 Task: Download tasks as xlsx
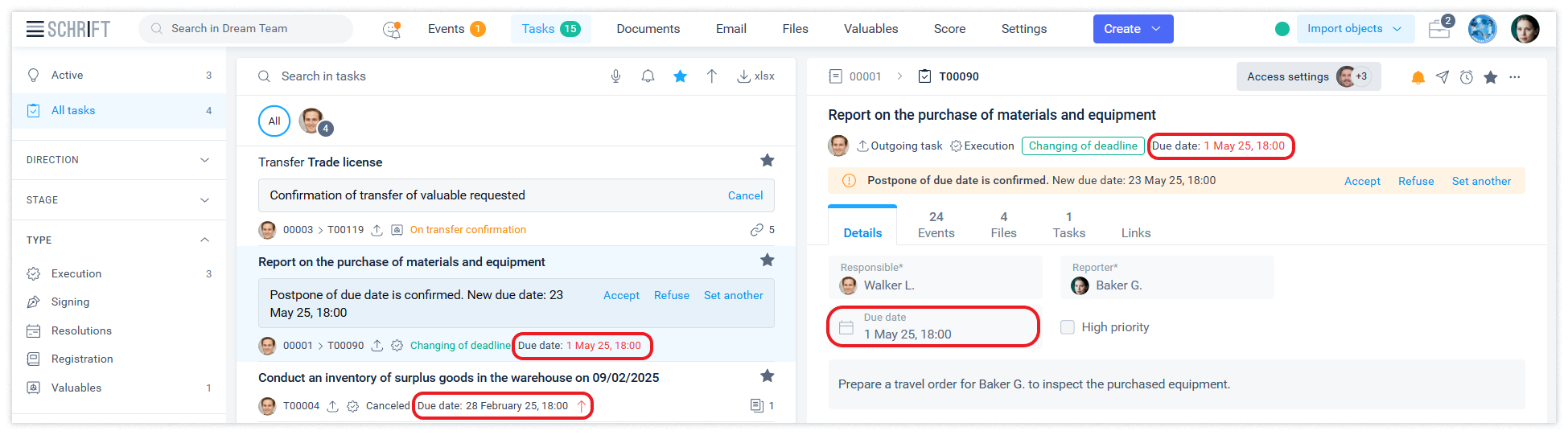[755, 76]
